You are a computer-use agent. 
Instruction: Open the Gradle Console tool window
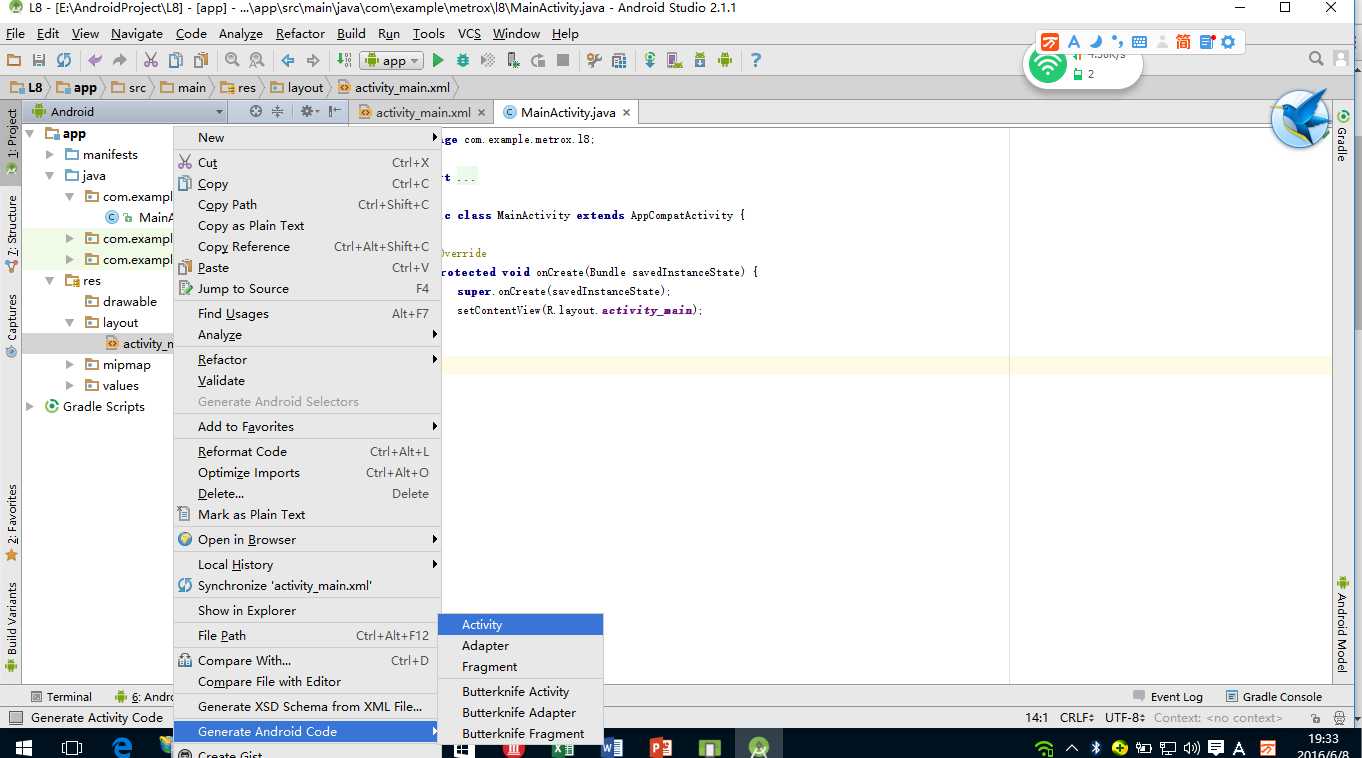1272,697
